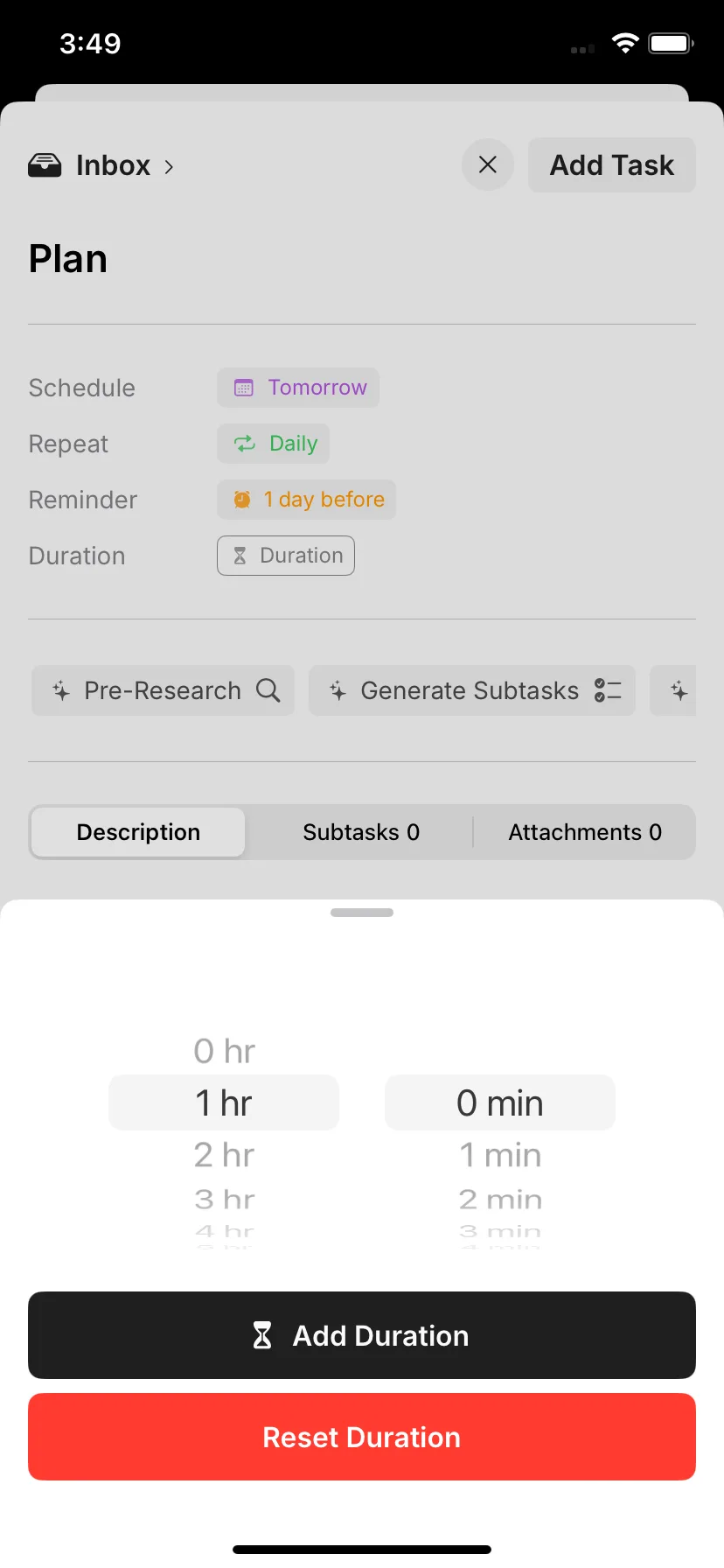This screenshot has height=1568, width=724.
Task: Open the Daily repeat chip
Action: 273,444
